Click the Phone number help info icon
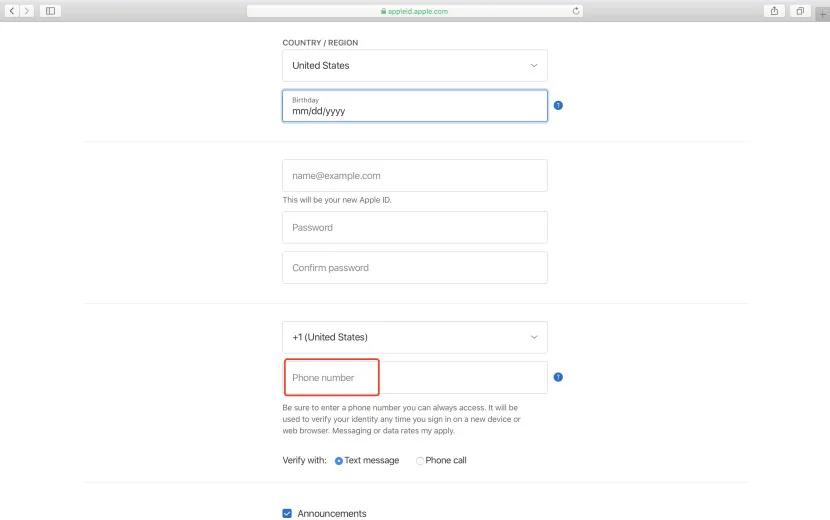Screen dimensions: 830x520 (558, 377)
